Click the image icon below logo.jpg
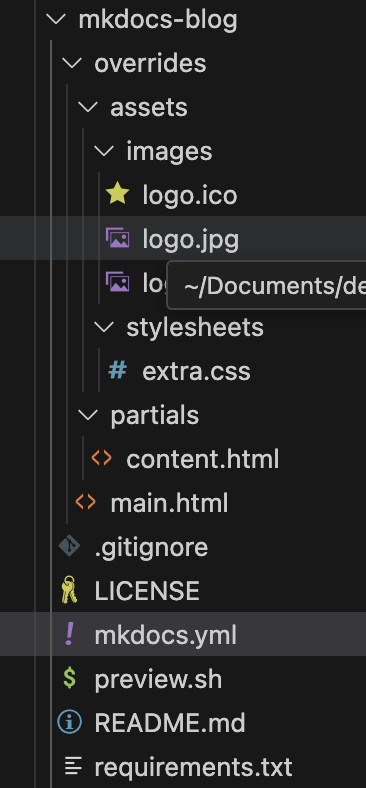The height and width of the screenshot is (788, 366). (118, 282)
